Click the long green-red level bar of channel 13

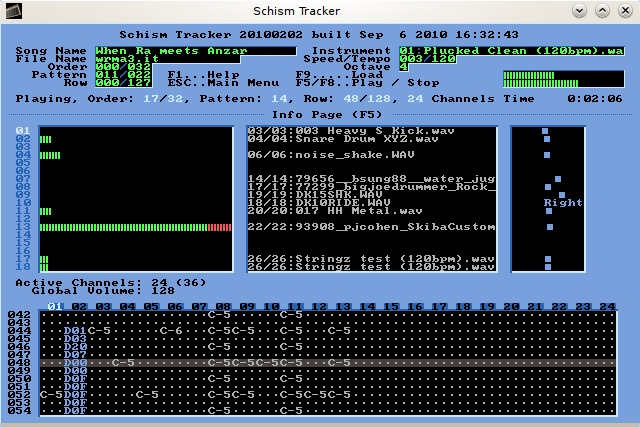tap(136, 227)
